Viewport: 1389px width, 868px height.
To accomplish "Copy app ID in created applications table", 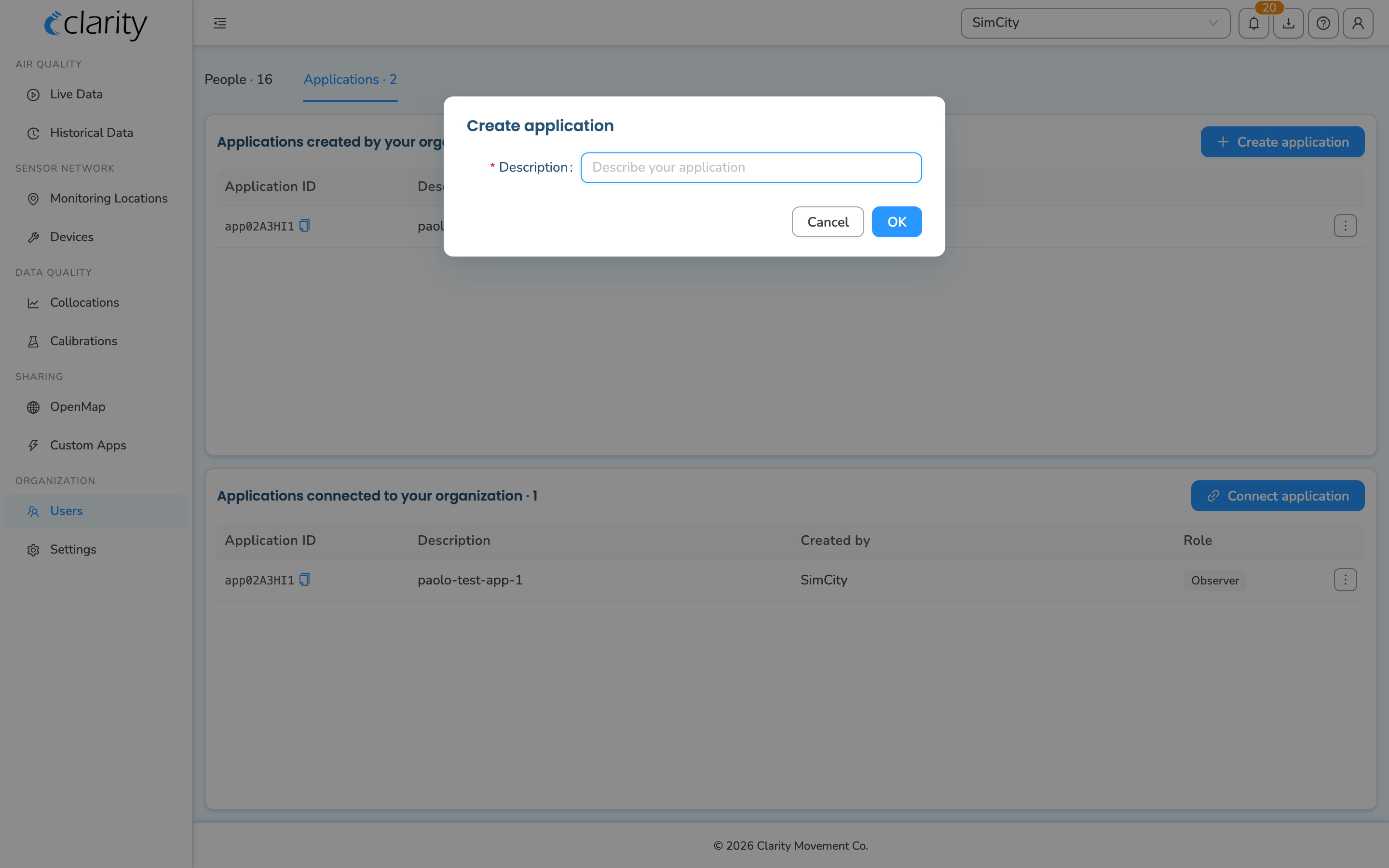I will coord(305,226).
